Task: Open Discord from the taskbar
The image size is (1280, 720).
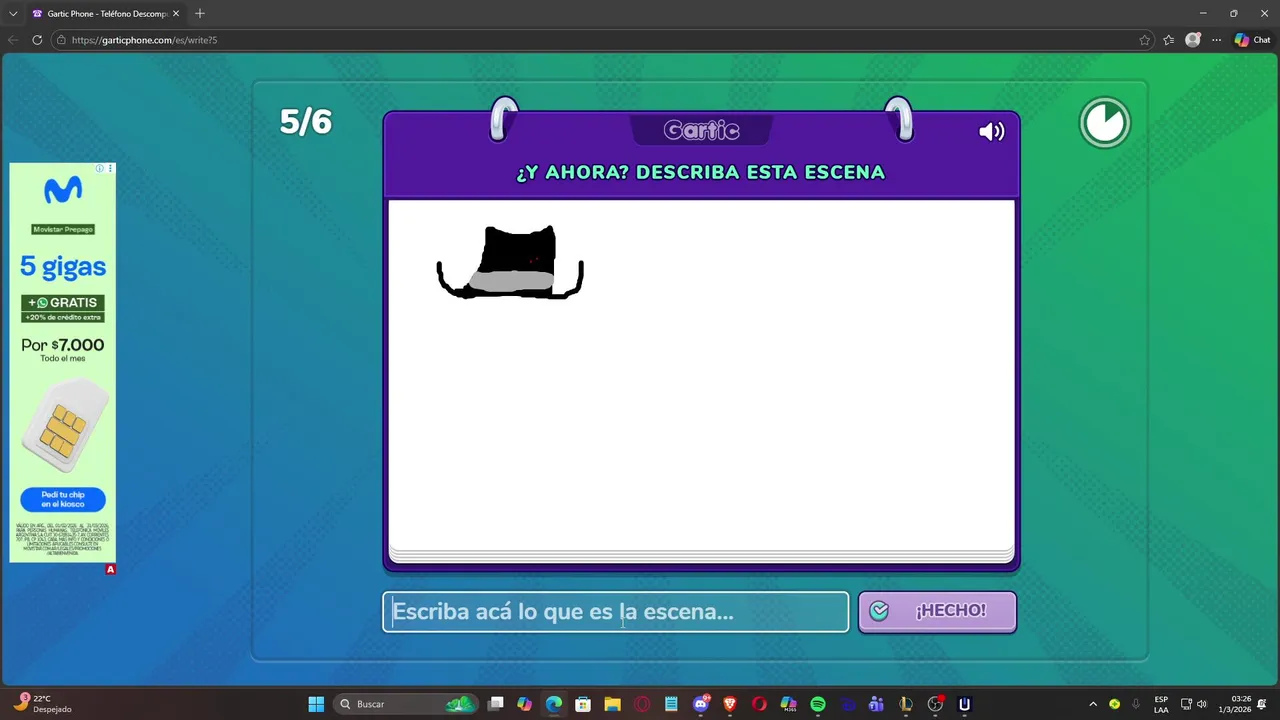Action: pos(701,704)
